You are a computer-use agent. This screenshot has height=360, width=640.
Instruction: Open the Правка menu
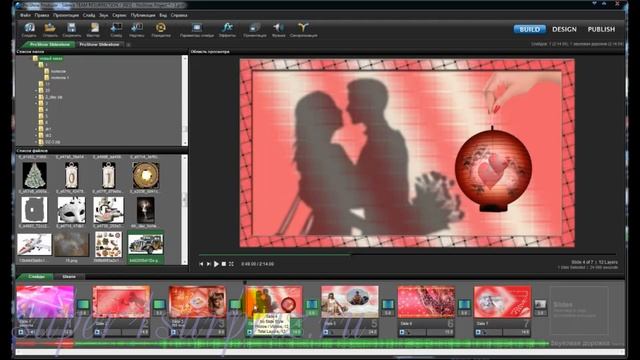click(42, 15)
